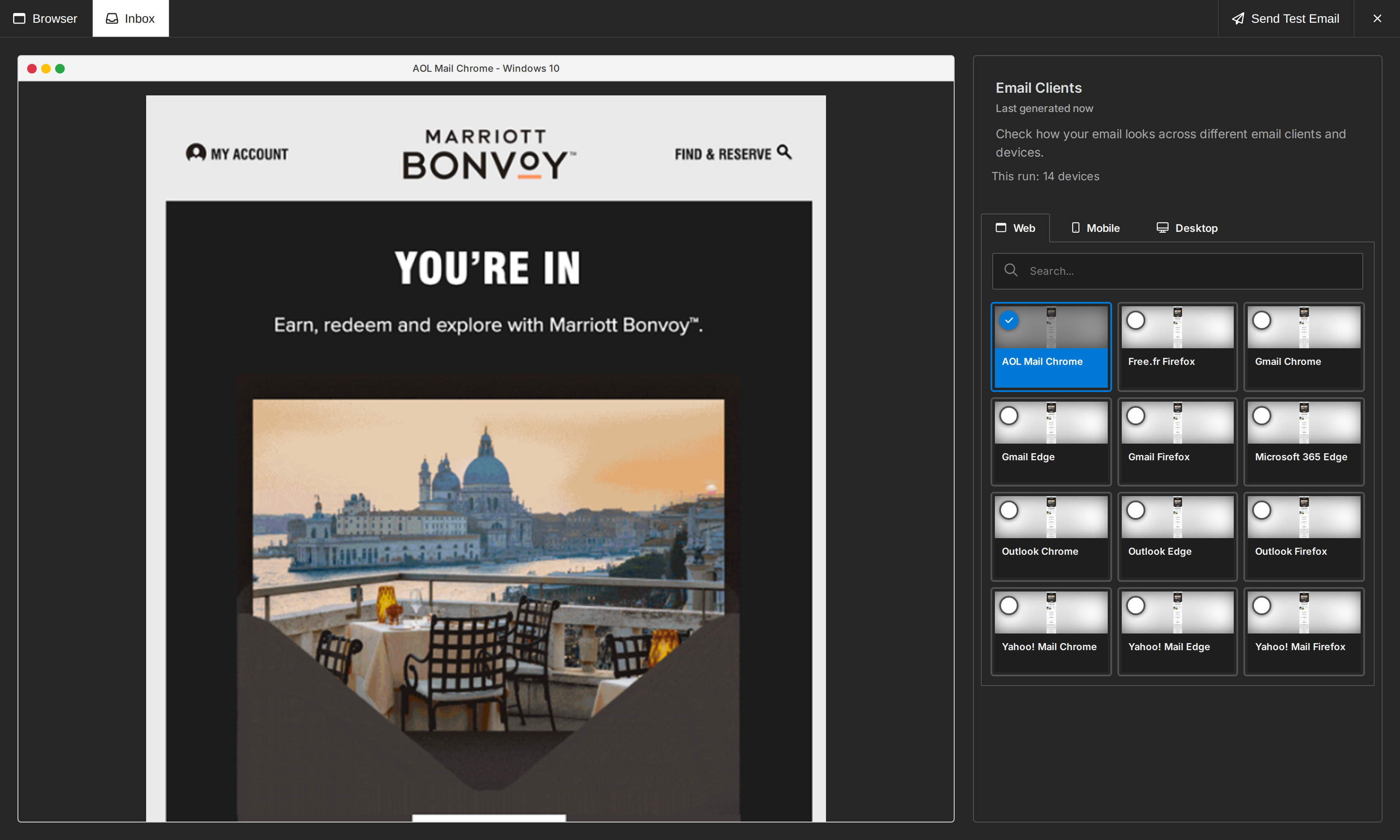The height and width of the screenshot is (840, 1400).
Task: Select the Web clients tab
Action: click(x=1015, y=227)
